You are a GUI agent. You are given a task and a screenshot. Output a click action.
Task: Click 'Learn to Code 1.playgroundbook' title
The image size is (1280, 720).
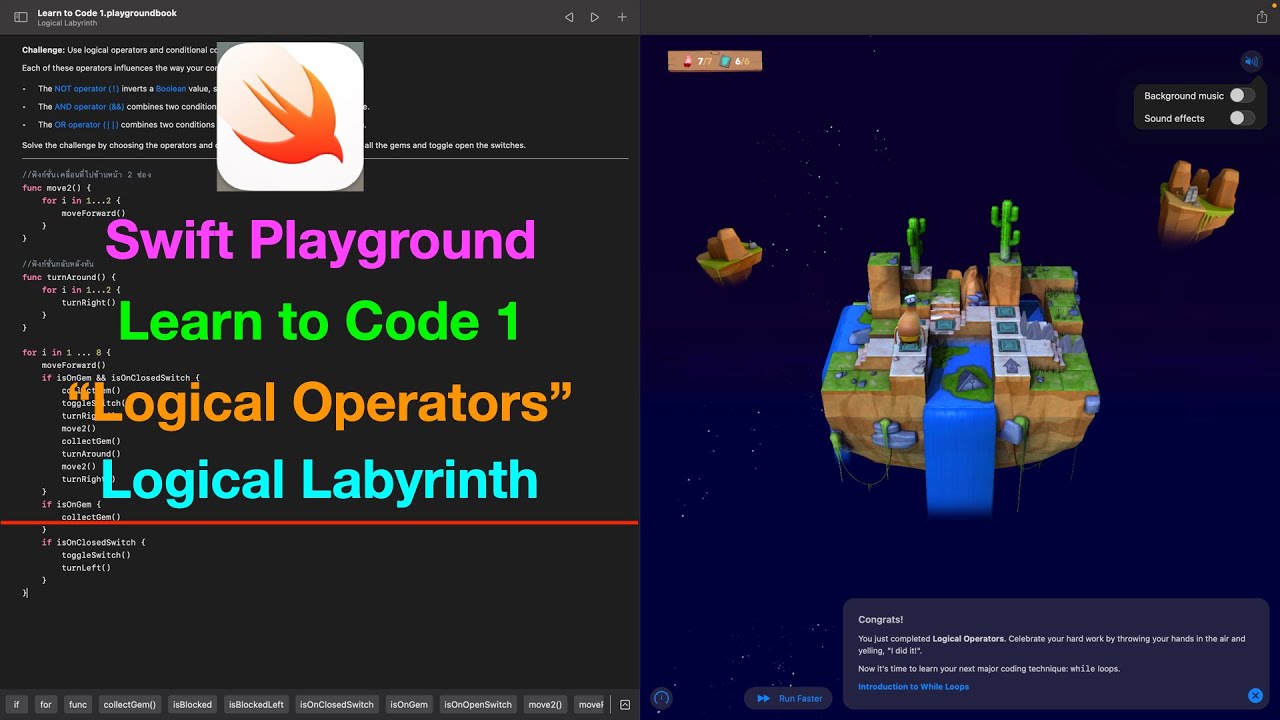point(107,12)
